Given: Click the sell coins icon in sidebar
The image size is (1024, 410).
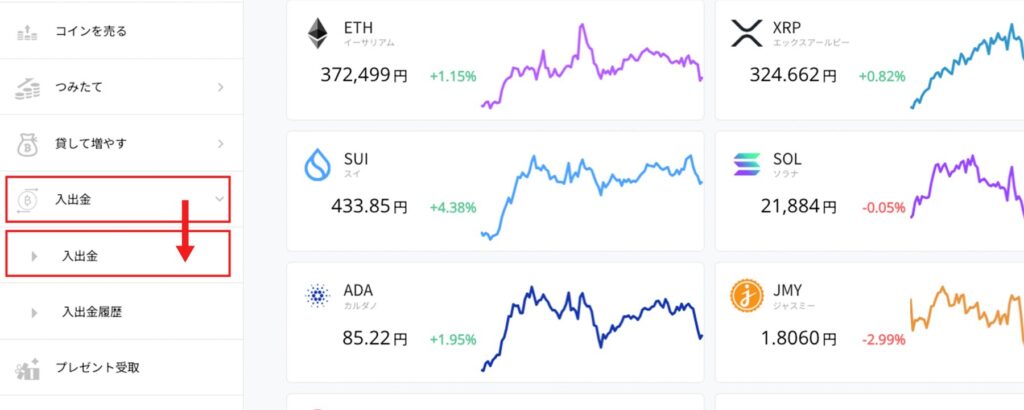Looking at the screenshot, I should click(27, 32).
